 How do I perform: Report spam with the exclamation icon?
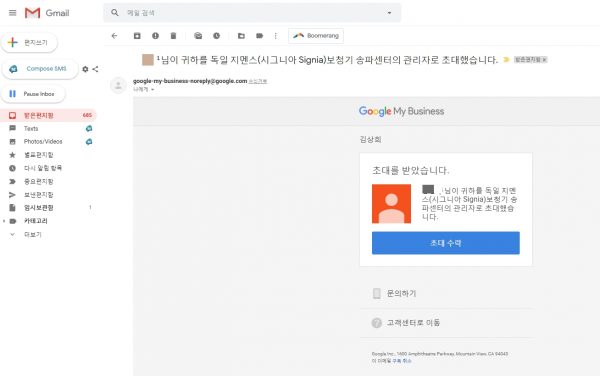click(155, 36)
